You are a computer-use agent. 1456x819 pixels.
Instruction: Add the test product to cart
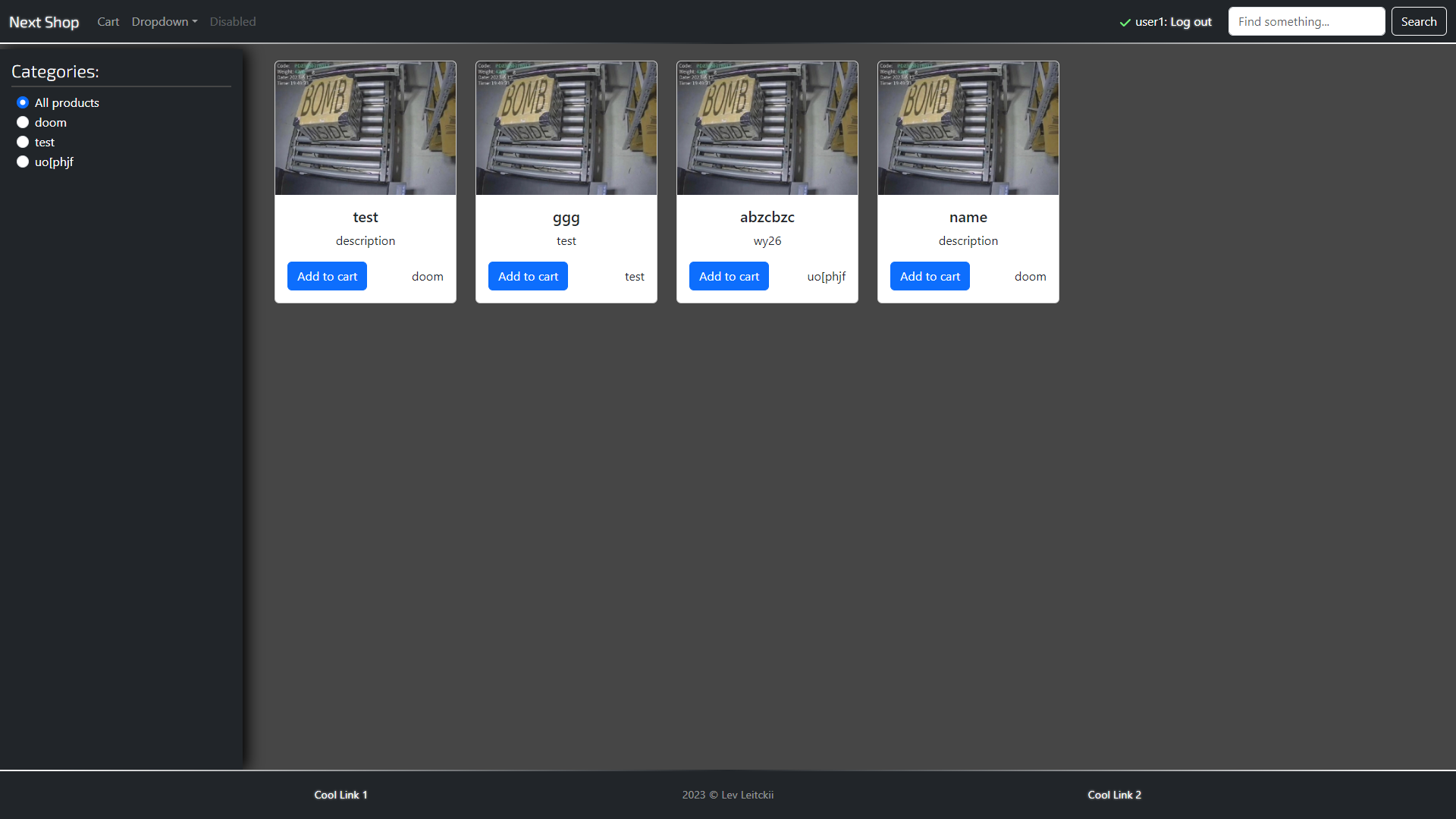[x=327, y=276]
